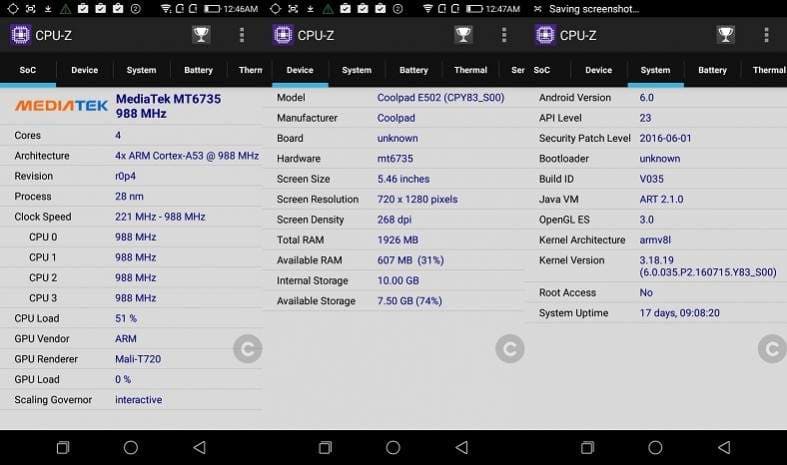787x465 pixels.
Task: Select the Device tab in the third panel
Action: click(x=598, y=70)
